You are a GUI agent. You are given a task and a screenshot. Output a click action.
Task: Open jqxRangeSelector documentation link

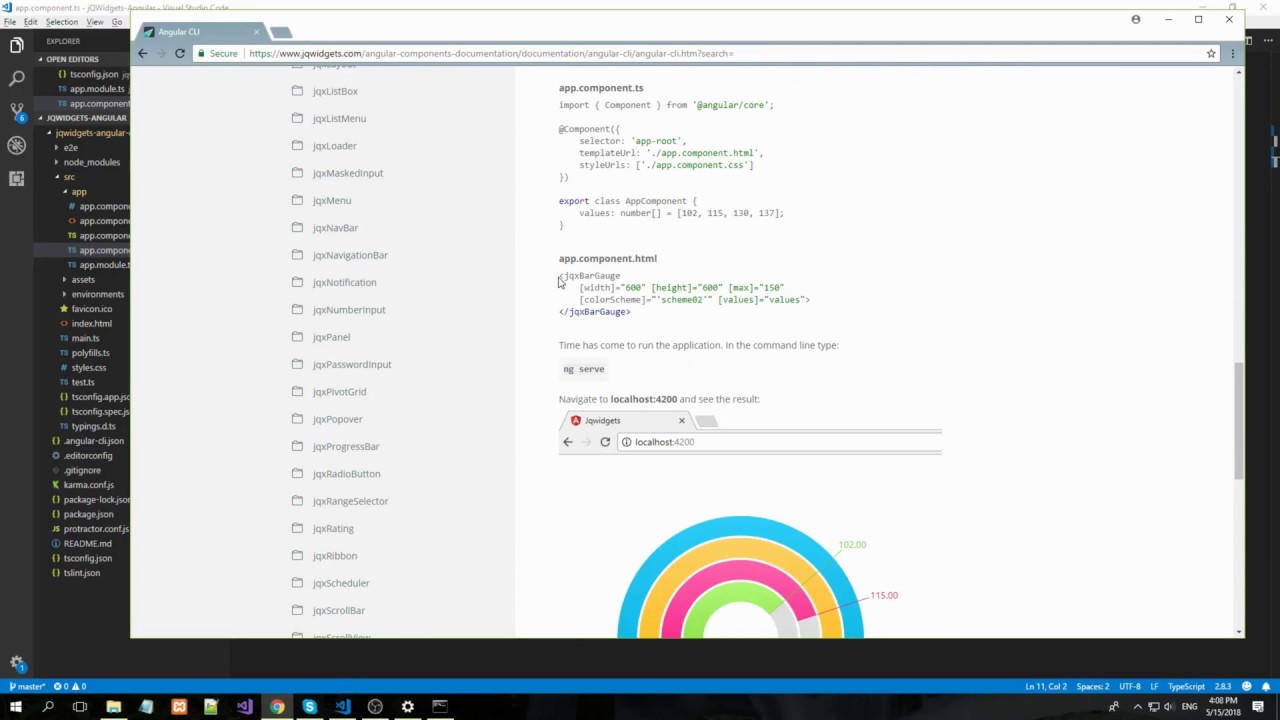pyautogui.click(x=350, y=501)
